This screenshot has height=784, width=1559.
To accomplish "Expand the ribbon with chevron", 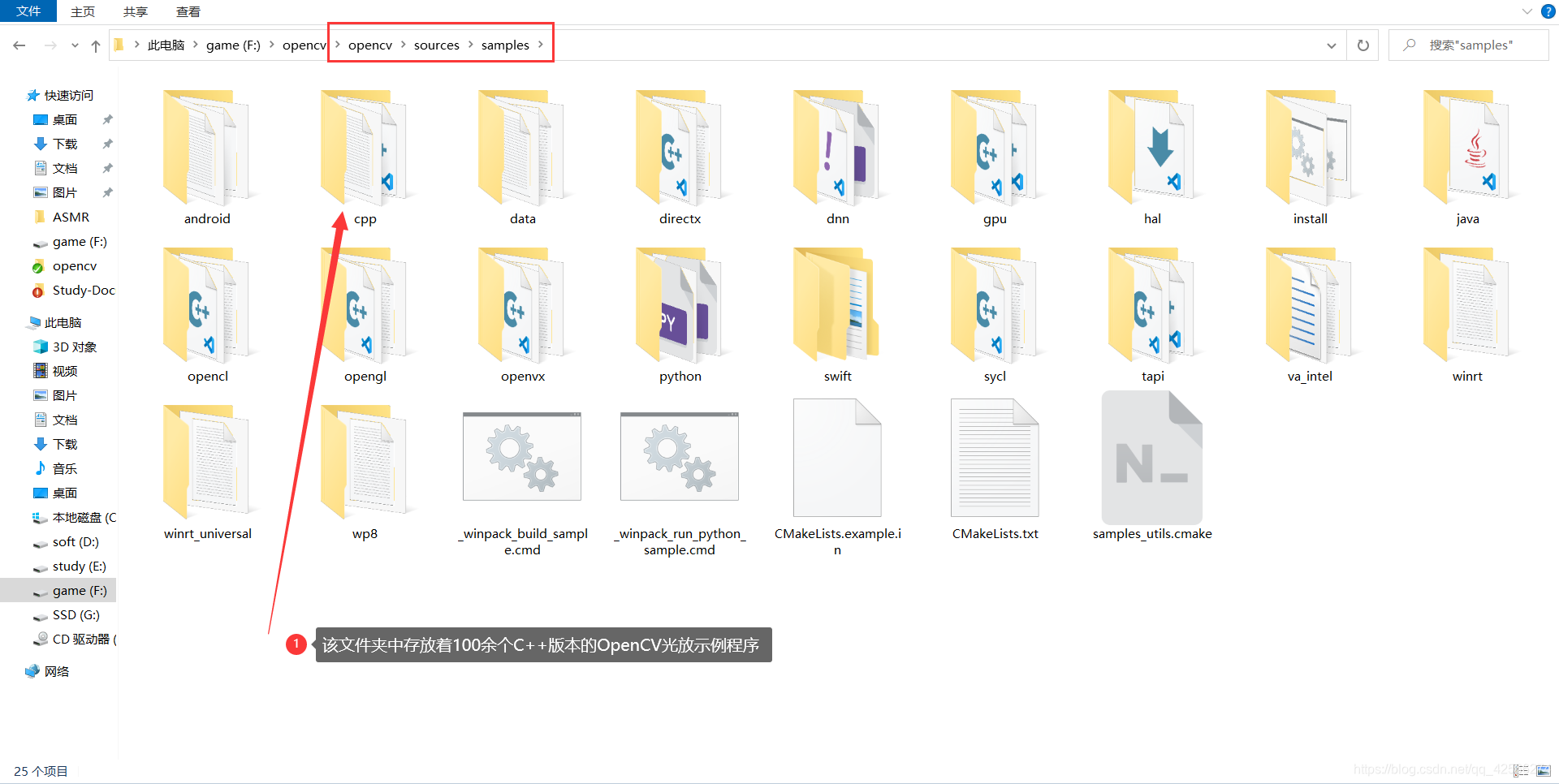I will pyautogui.click(x=1527, y=11).
